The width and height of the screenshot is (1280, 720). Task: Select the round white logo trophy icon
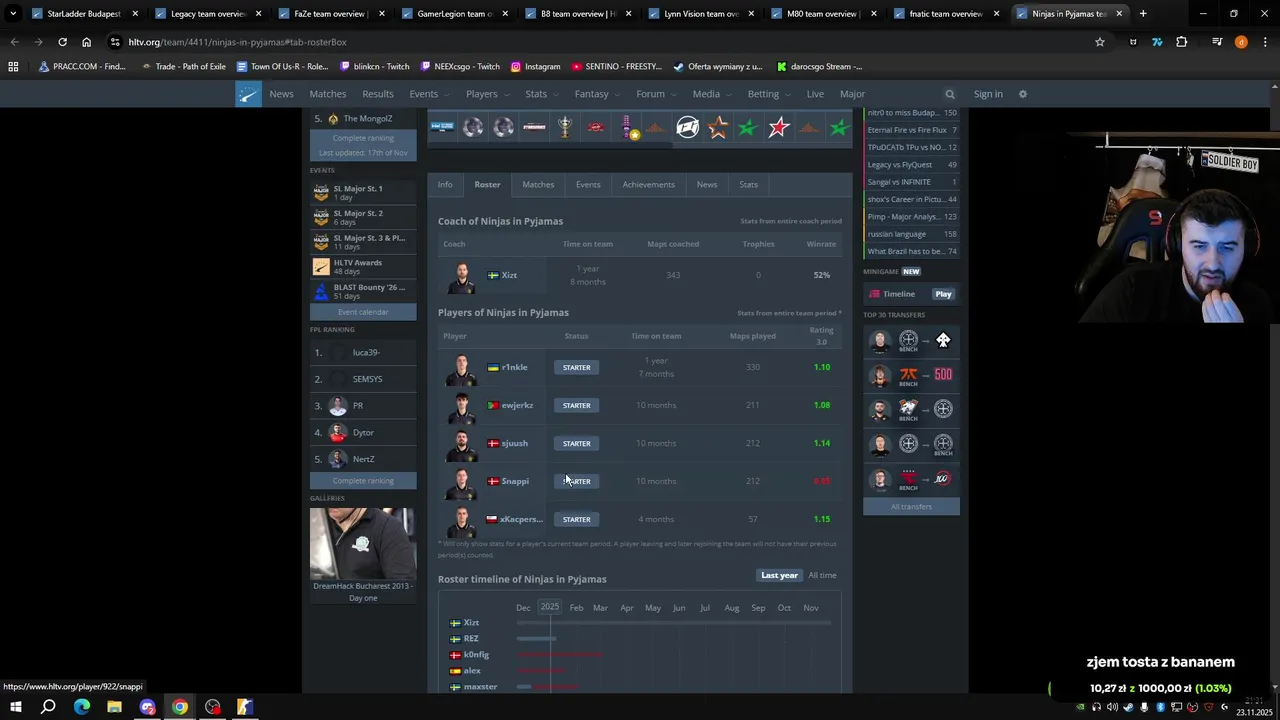coord(687,127)
